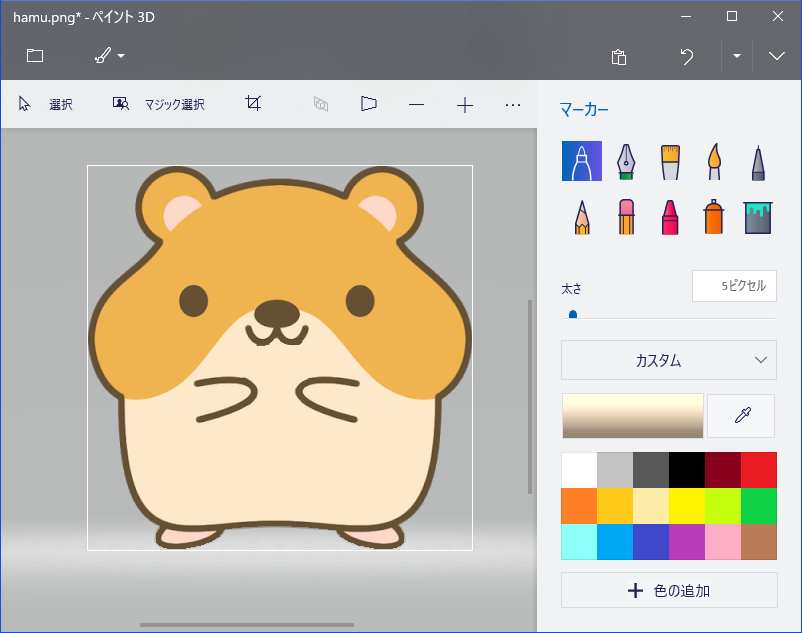Choose the 選択 selection tool

click(46, 104)
